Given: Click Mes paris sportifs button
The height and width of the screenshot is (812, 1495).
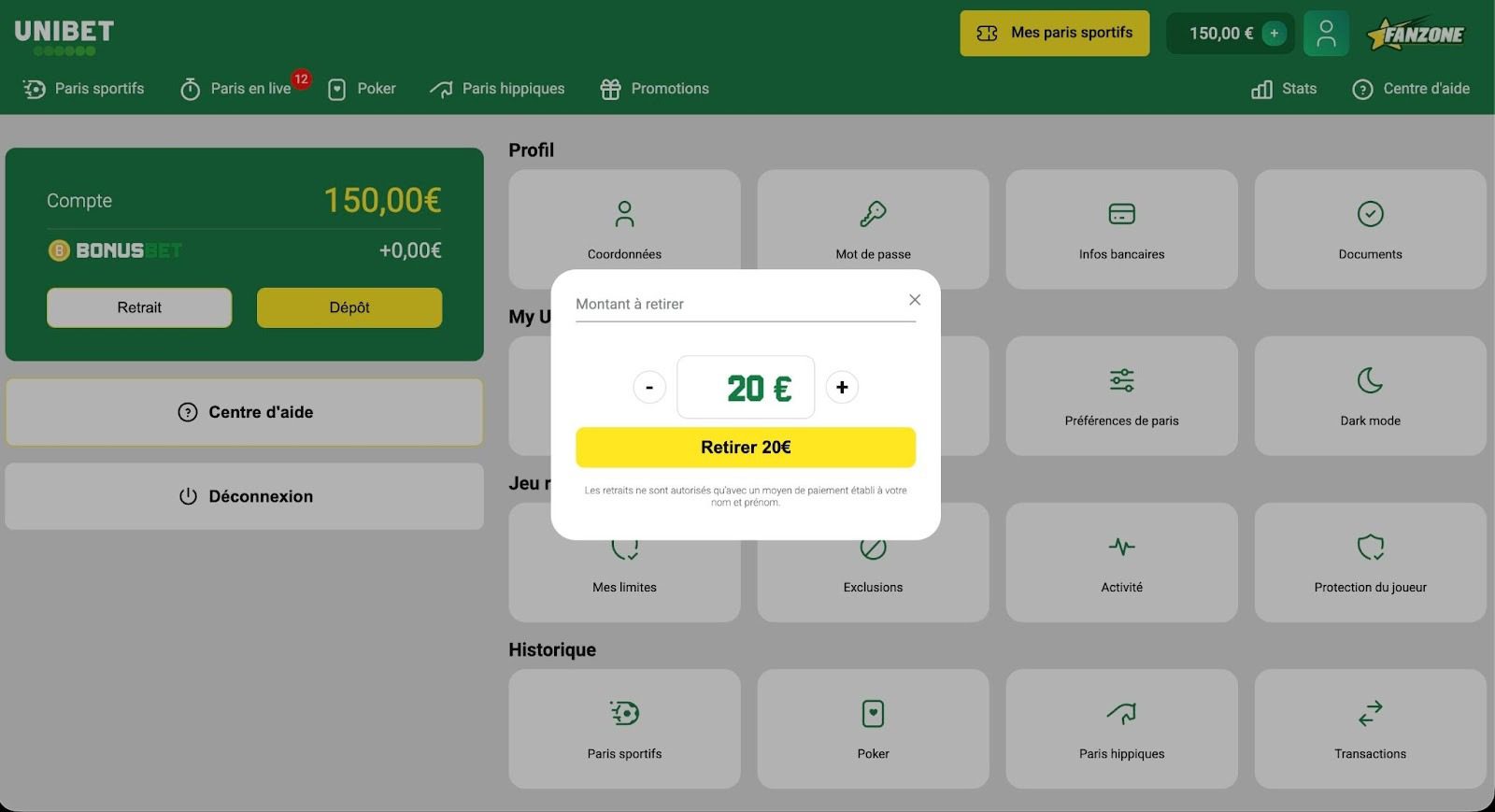Looking at the screenshot, I should pos(1055,34).
